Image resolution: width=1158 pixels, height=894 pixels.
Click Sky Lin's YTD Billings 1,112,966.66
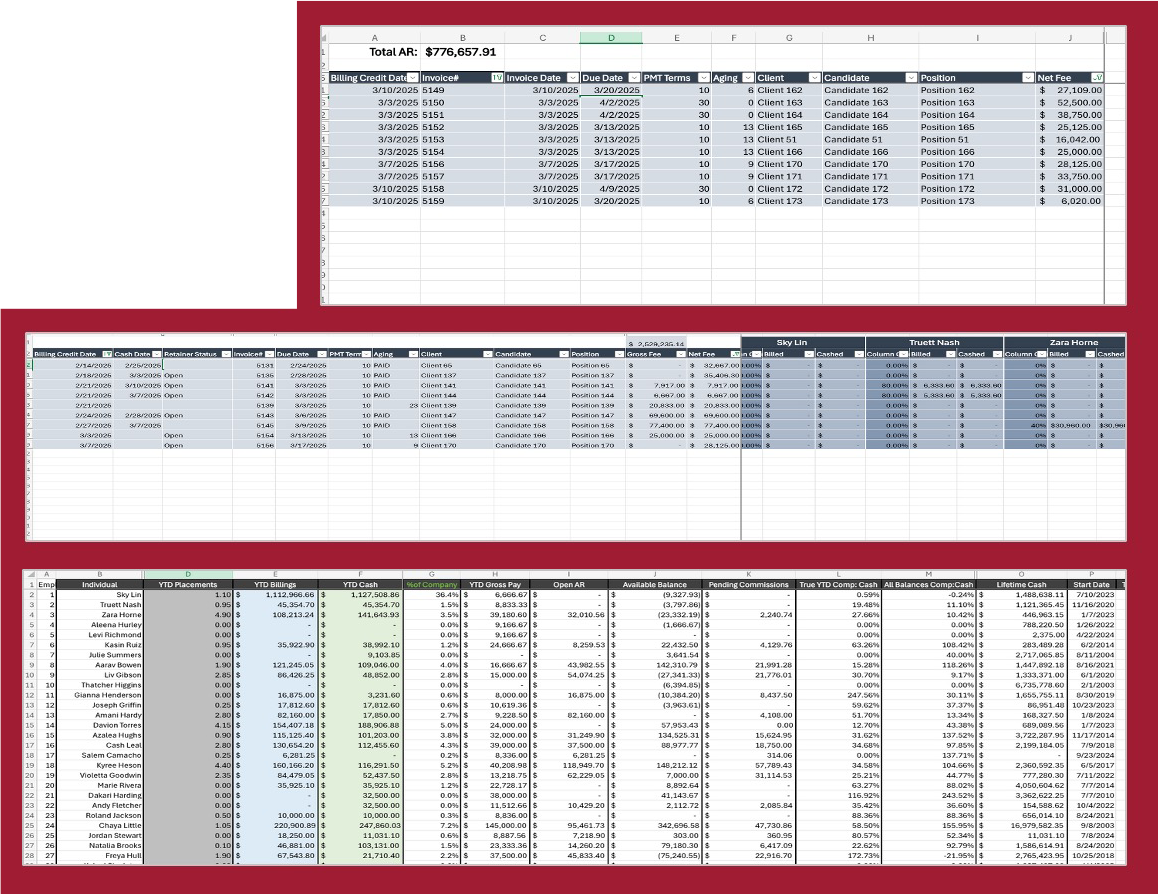coord(275,594)
